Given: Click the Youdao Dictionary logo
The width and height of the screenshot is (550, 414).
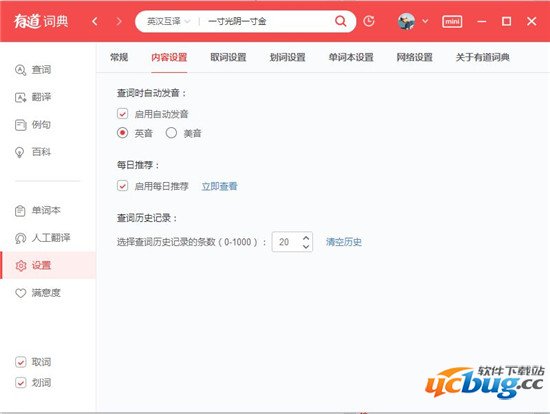Looking at the screenshot, I should 41,22.
